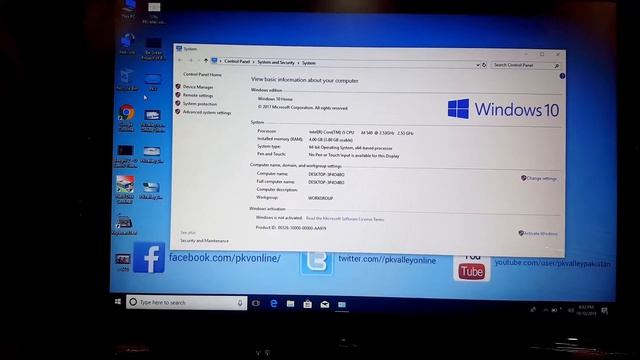The width and height of the screenshot is (640, 360).
Task: Click the search magnifier in Search Control Panel
Action: (x=556, y=66)
